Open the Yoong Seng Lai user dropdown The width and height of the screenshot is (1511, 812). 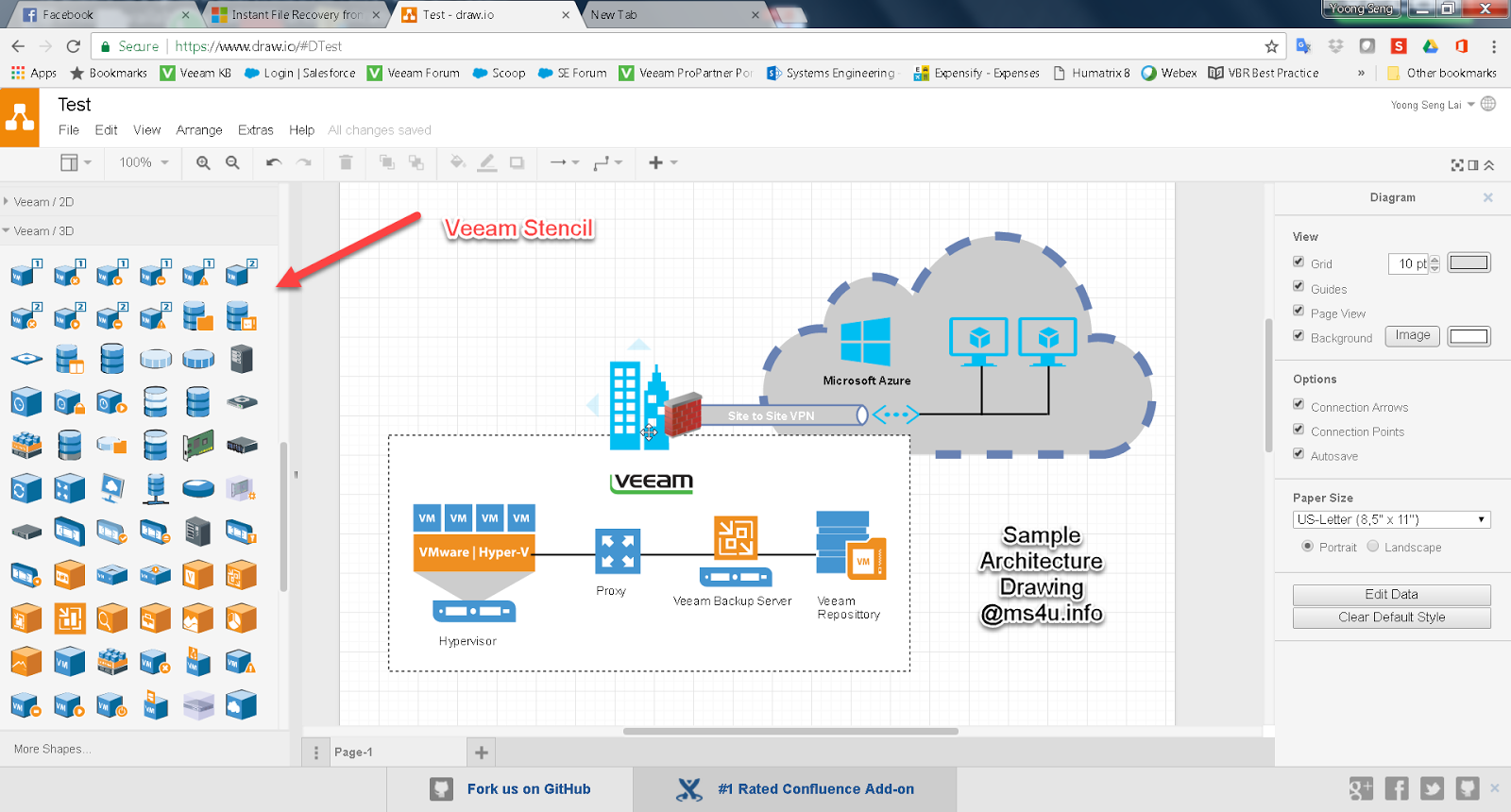tap(1432, 105)
